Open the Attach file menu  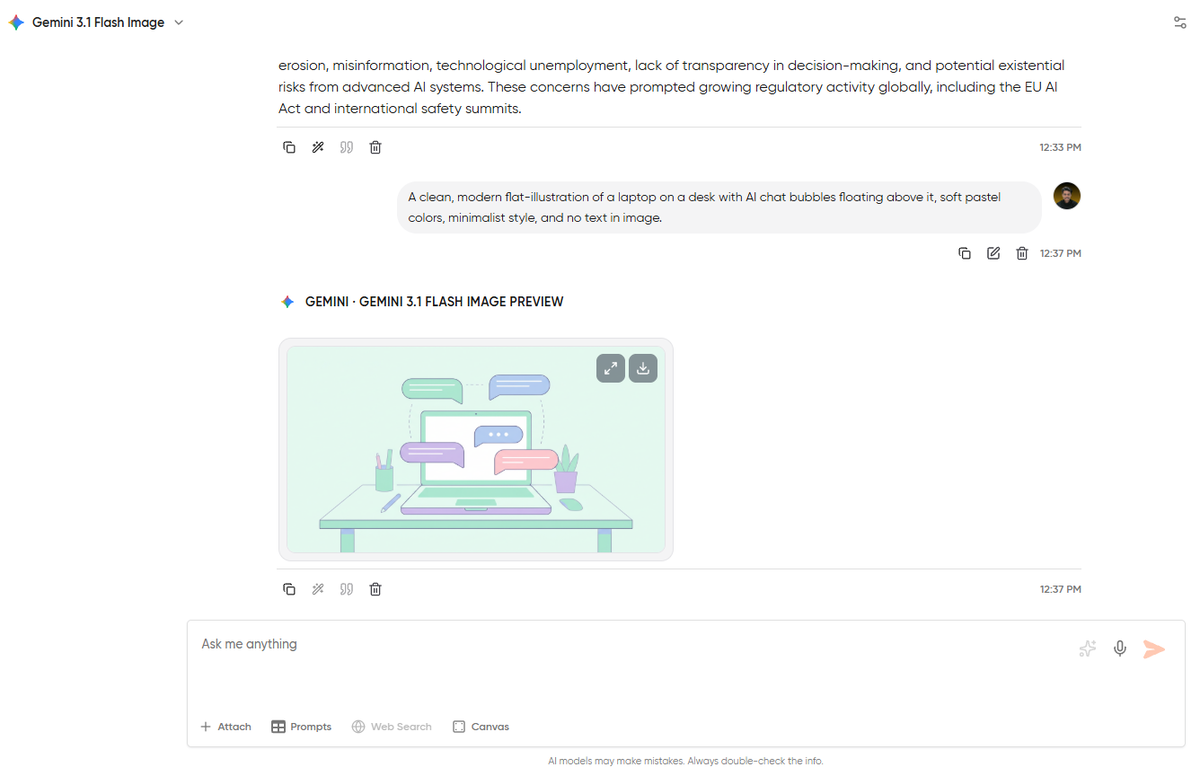225,726
